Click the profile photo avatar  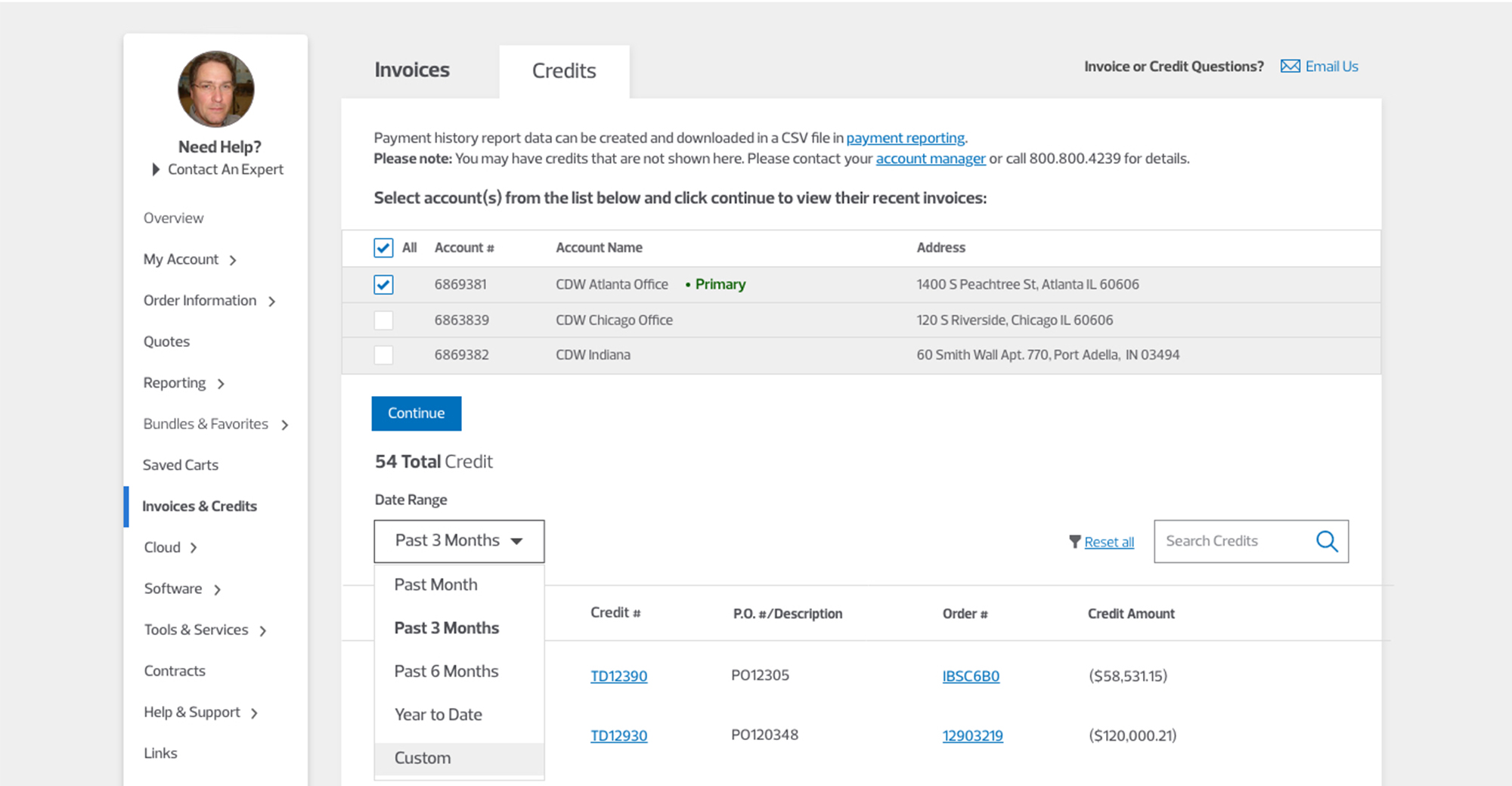click(x=216, y=89)
